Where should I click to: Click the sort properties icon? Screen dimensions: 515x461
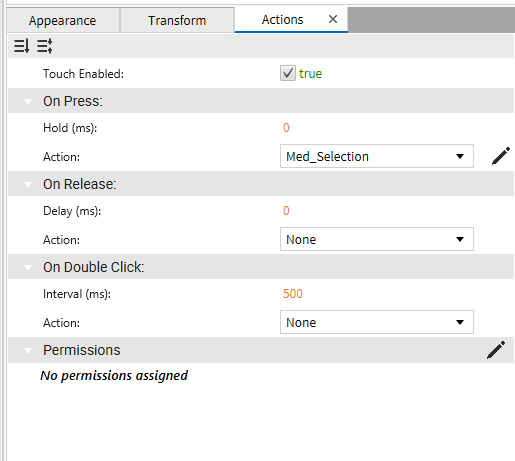point(22,46)
